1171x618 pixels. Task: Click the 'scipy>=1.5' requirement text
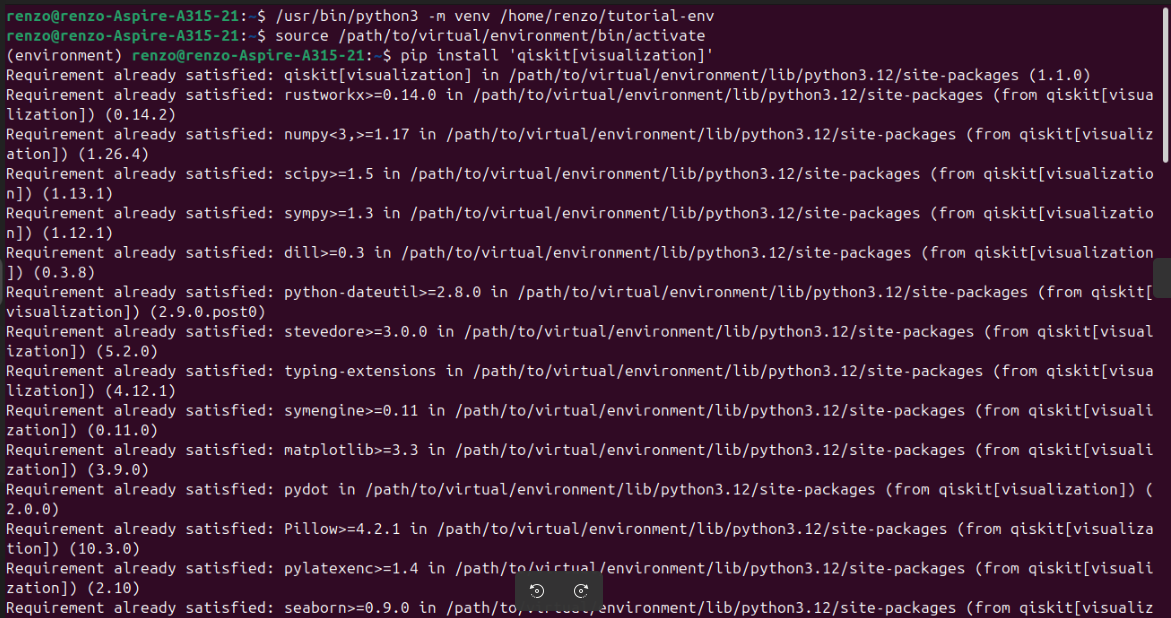click(329, 174)
